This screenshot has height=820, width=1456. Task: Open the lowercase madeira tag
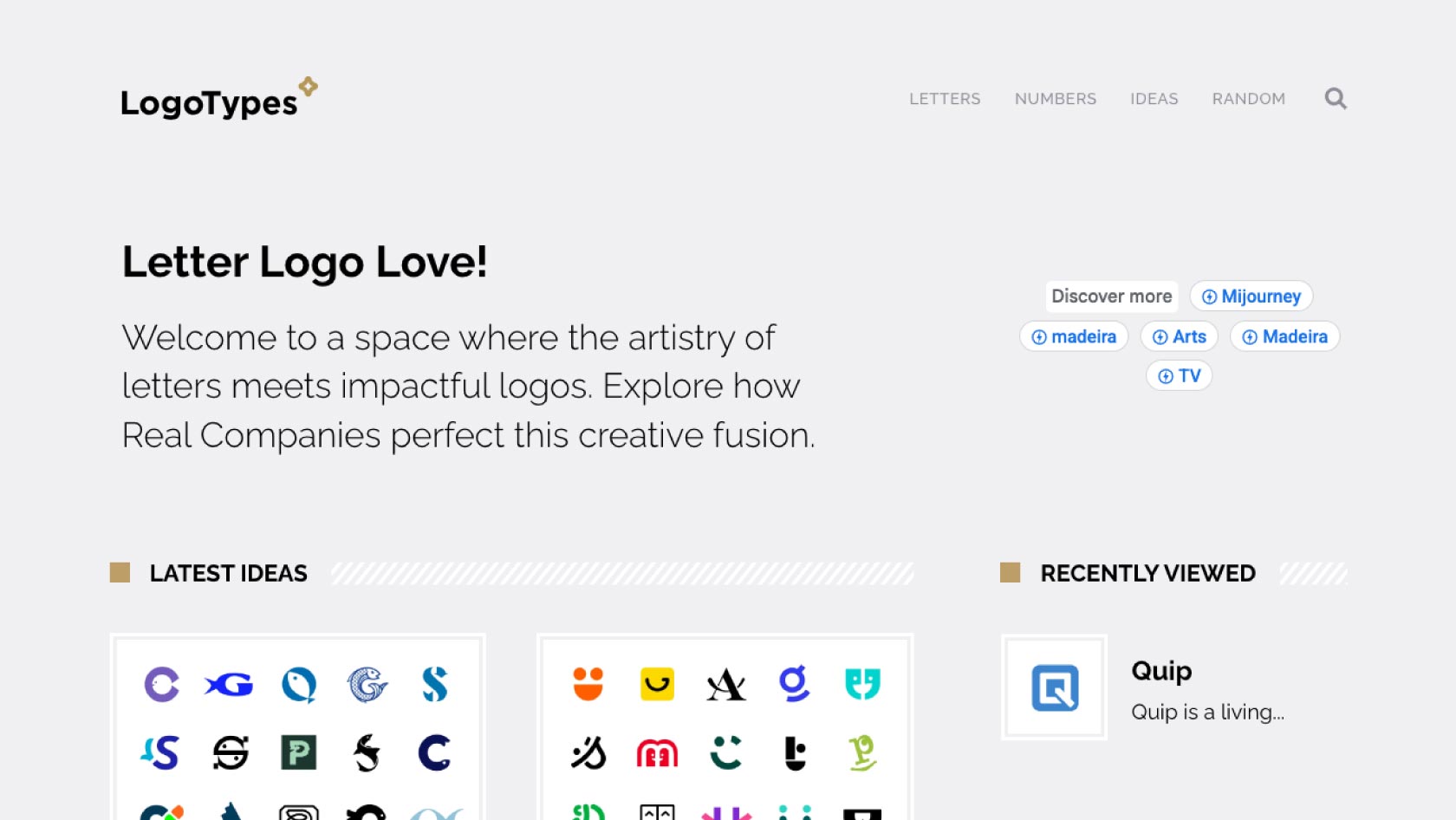1074,336
